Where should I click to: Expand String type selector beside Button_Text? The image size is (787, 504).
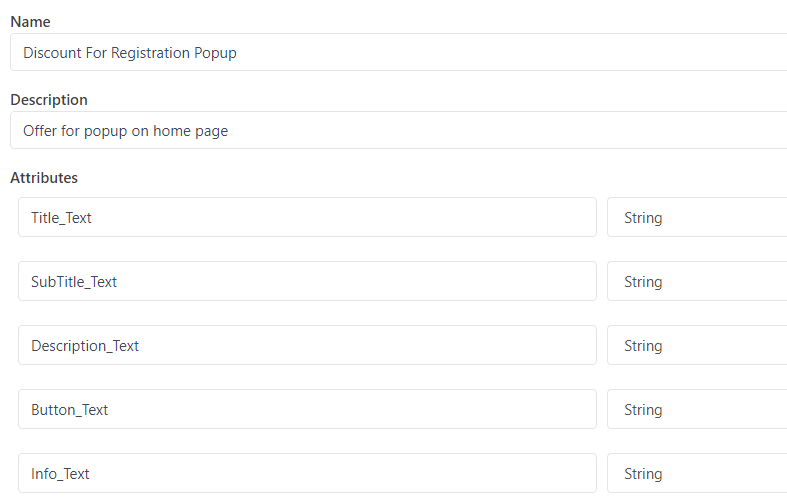697,409
